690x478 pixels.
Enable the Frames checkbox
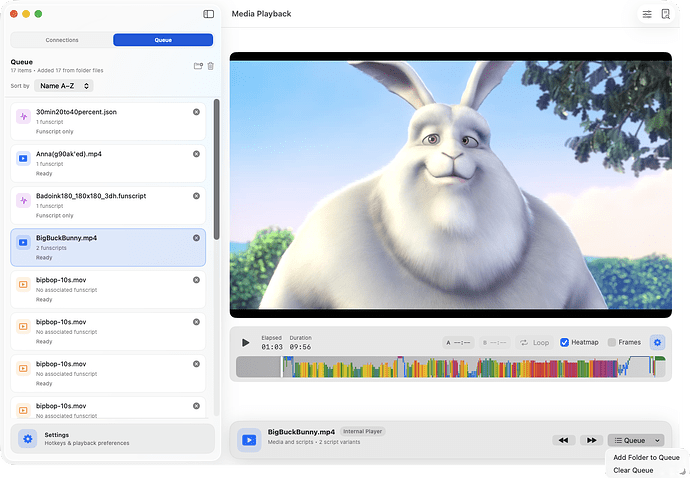pos(612,342)
